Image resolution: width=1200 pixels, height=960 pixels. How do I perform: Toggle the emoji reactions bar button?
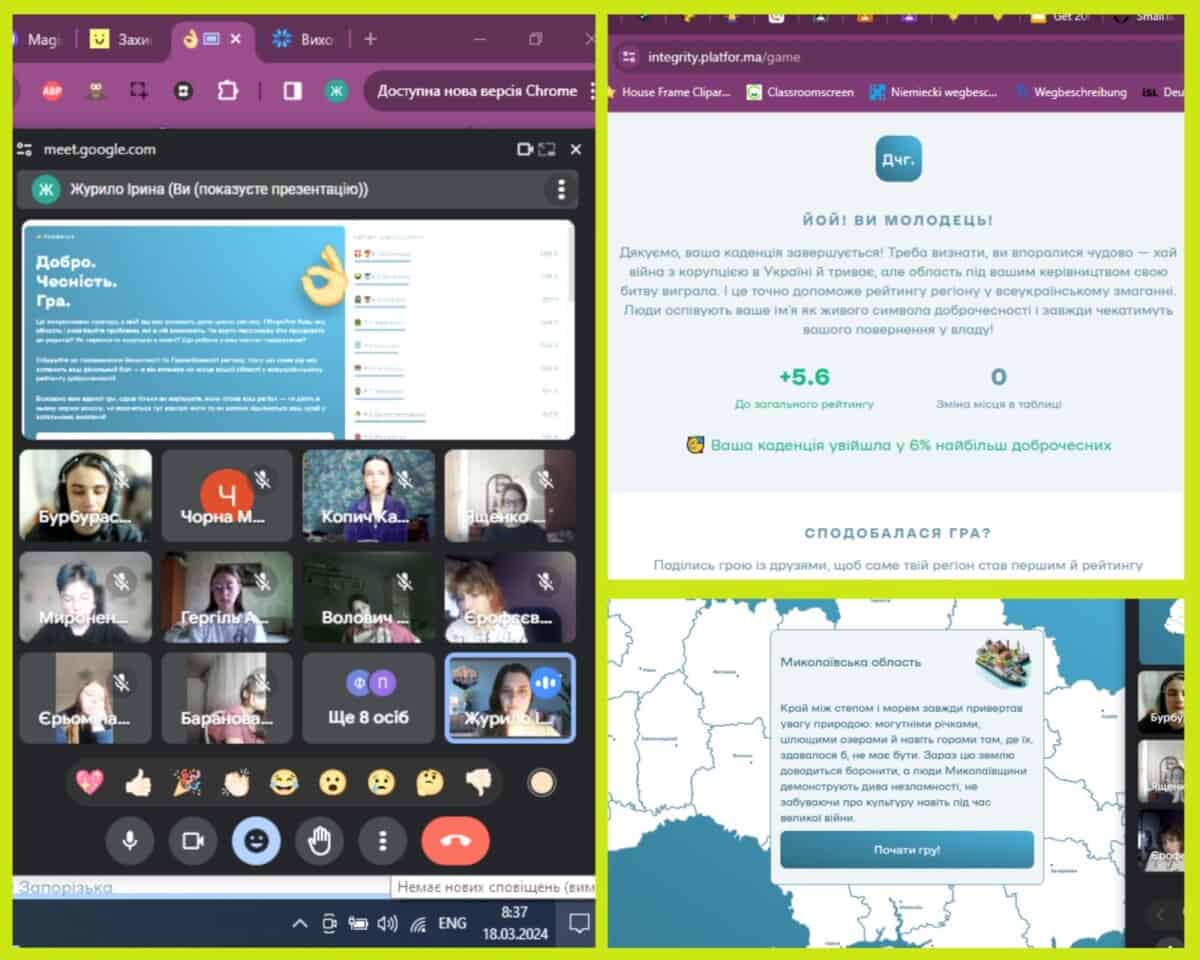click(x=256, y=841)
